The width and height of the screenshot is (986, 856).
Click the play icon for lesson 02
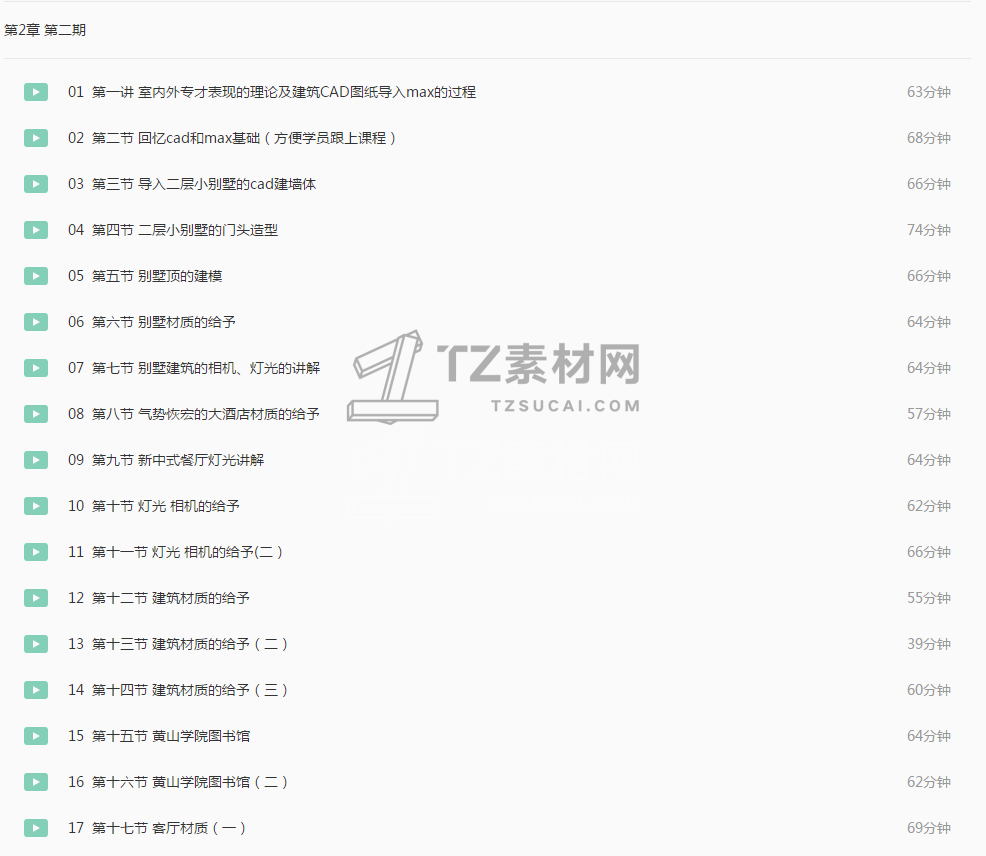click(x=36, y=138)
